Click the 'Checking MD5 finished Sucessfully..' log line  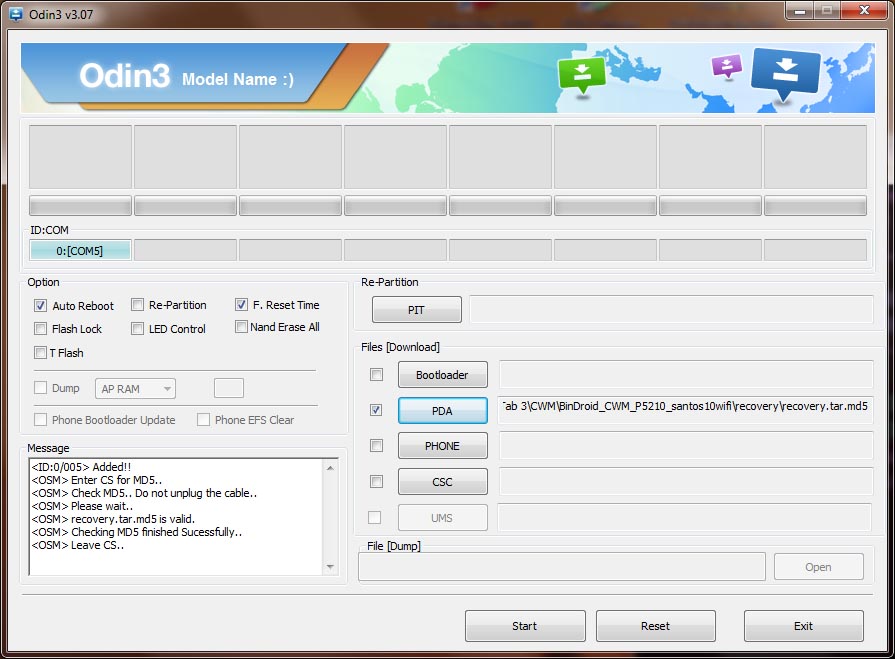tap(136, 532)
